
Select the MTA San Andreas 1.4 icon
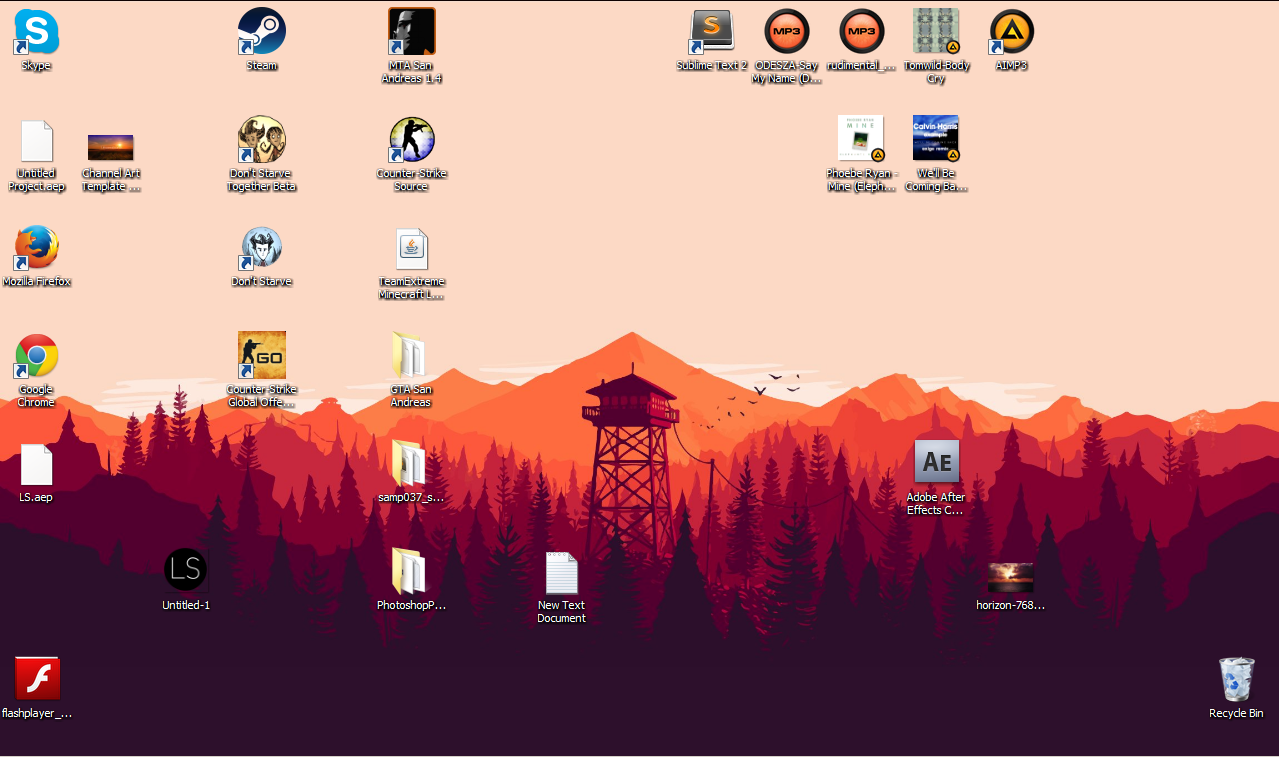[x=412, y=32]
